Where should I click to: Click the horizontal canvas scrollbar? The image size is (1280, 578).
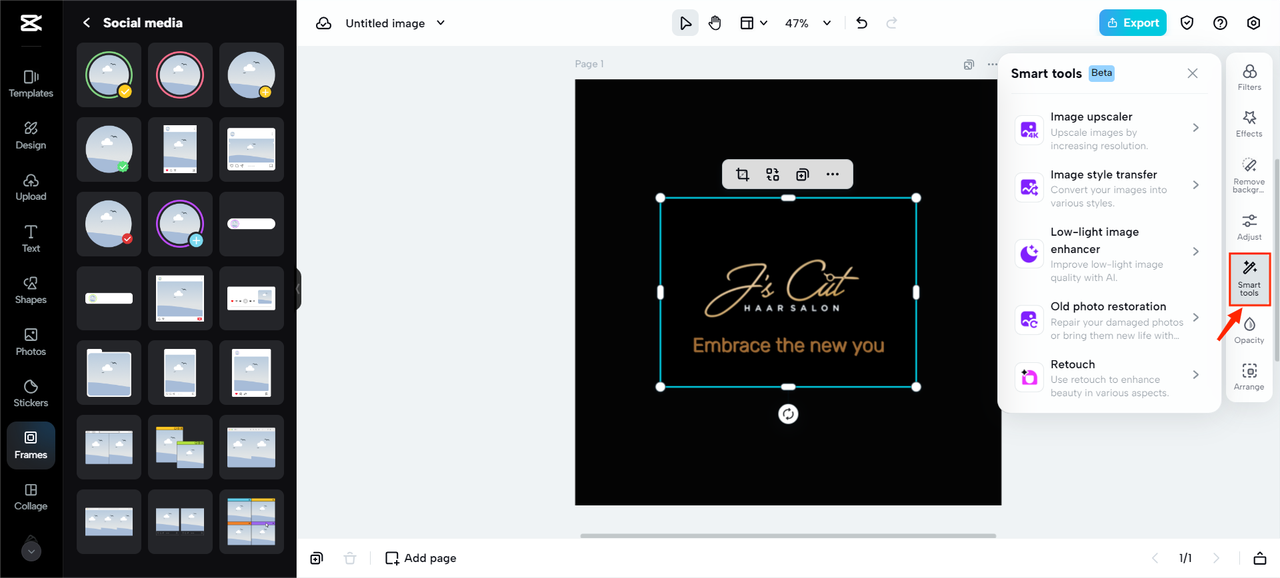788,536
